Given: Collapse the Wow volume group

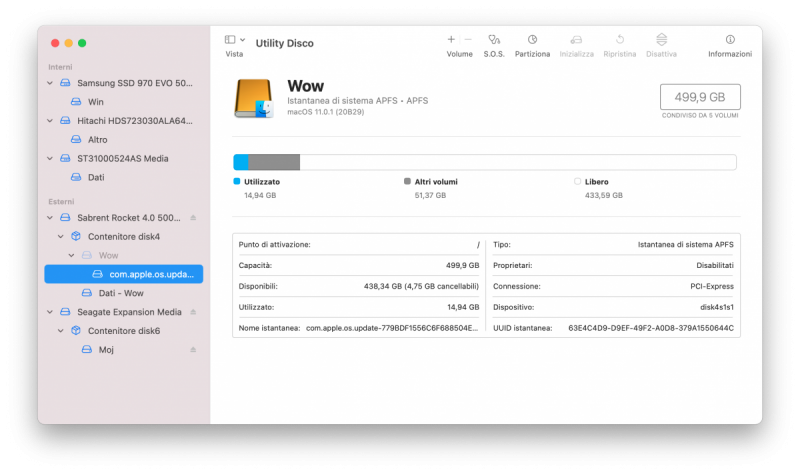Looking at the screenshot, I should pyautogui.click(x=71, y=255).
